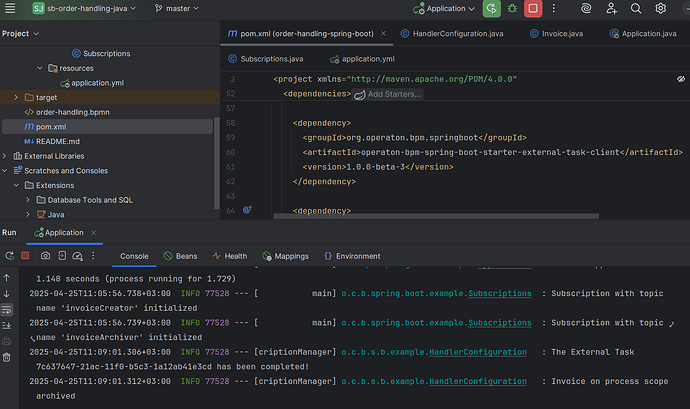This screenshot has width=690, height=409.
Task: Take thread dump camera icon
Action: point(45,256)
